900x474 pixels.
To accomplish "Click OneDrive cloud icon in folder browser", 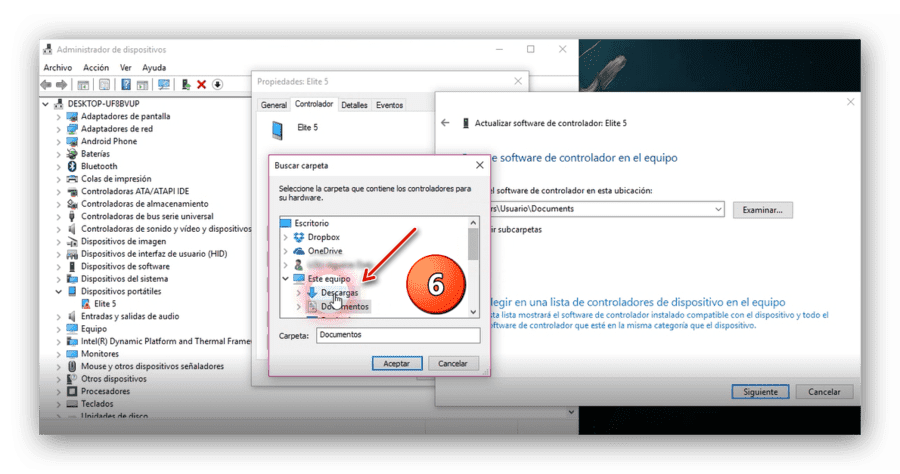I will (298, 251).
